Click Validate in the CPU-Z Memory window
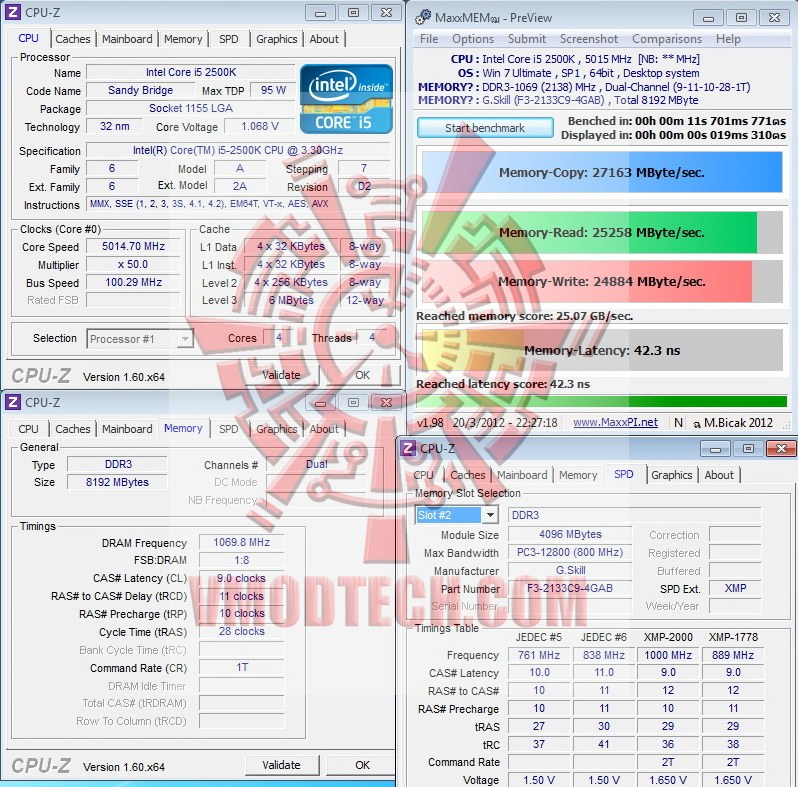 (282, 765)
